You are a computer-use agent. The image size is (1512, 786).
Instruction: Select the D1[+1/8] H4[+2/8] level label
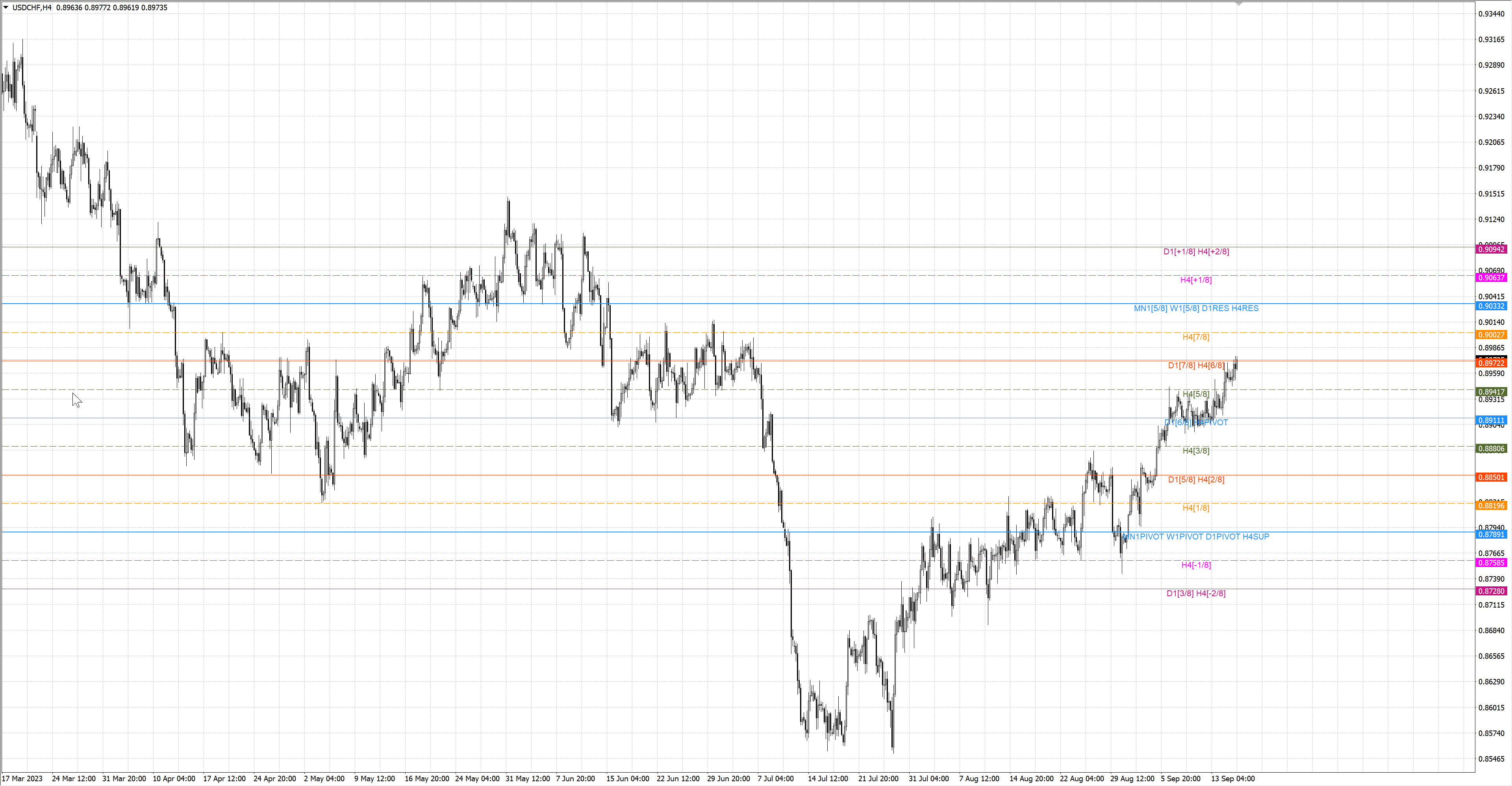coord(1196,251)
